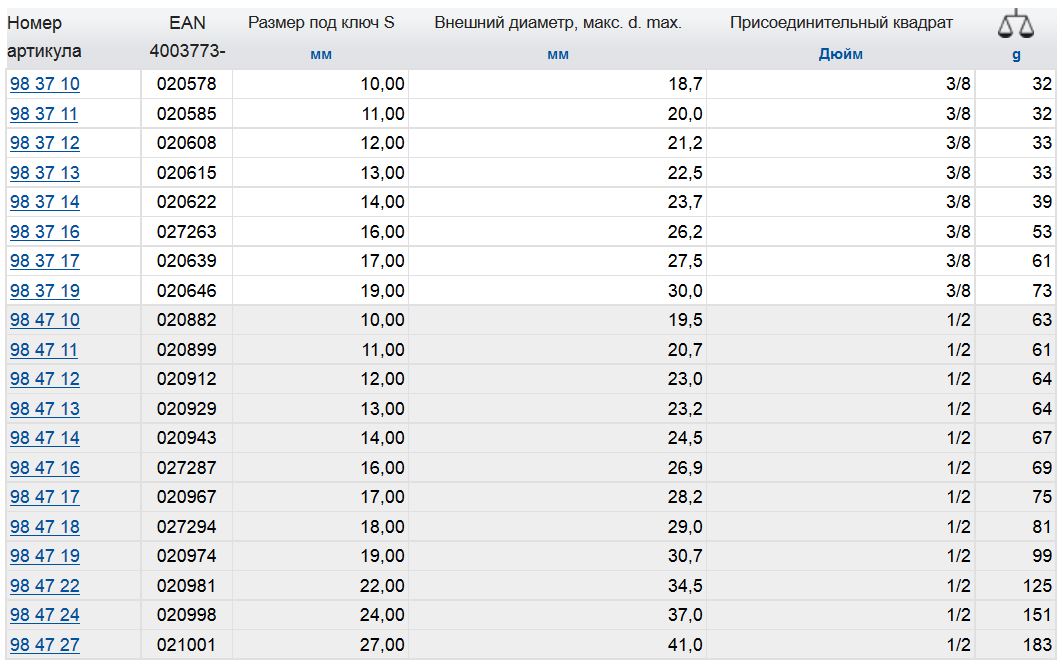The height and width of the screenshot is (667, 1062).
Task: Open article link 98 37 14
Action: 45,202
